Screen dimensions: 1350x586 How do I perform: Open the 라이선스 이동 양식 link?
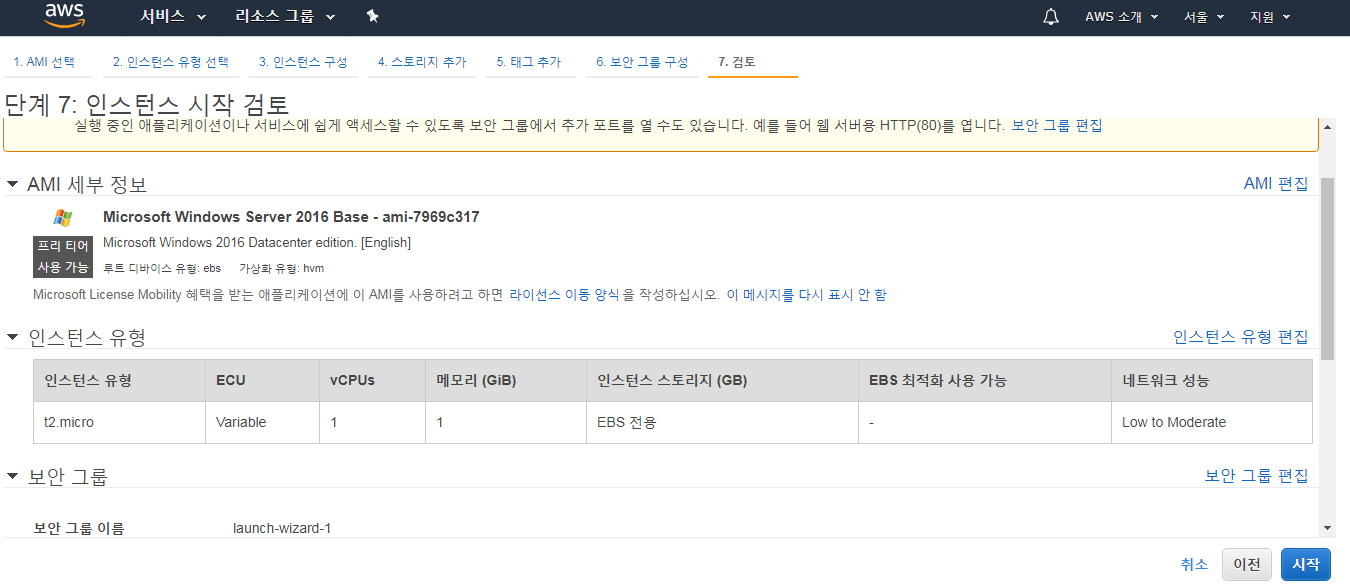point(565,295)
